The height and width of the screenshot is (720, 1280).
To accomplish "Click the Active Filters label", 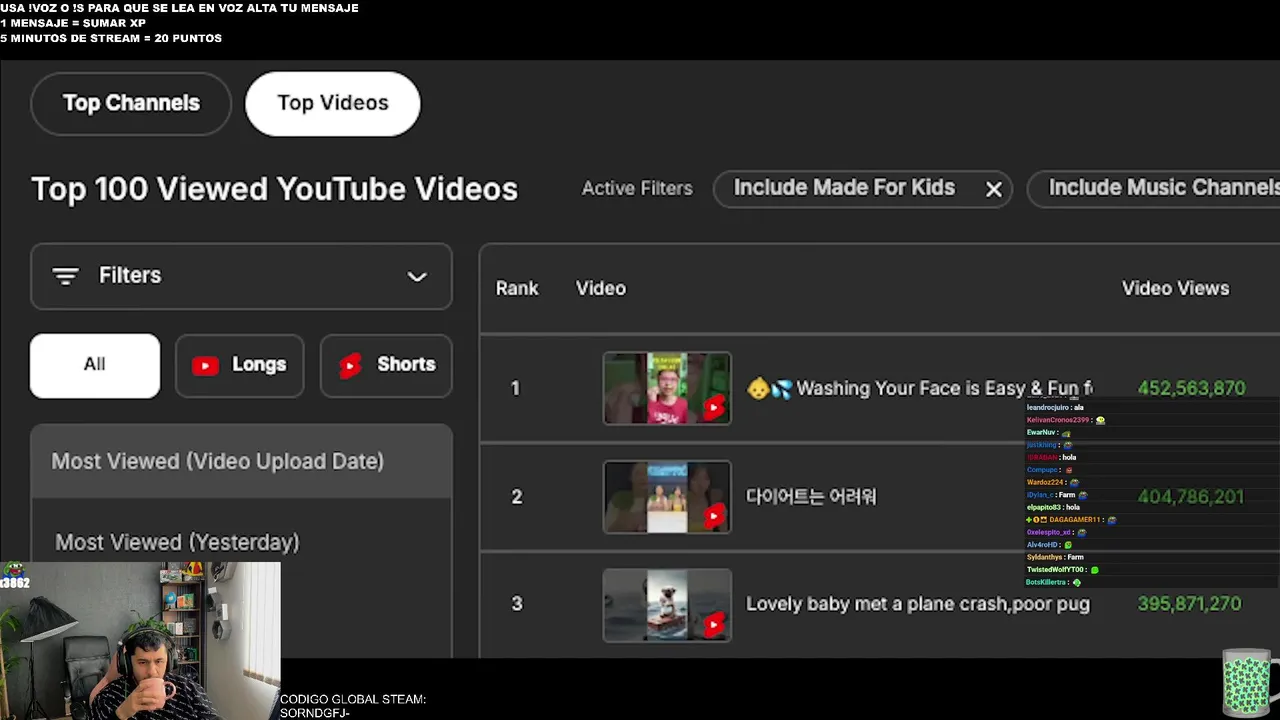I will 637,188.
